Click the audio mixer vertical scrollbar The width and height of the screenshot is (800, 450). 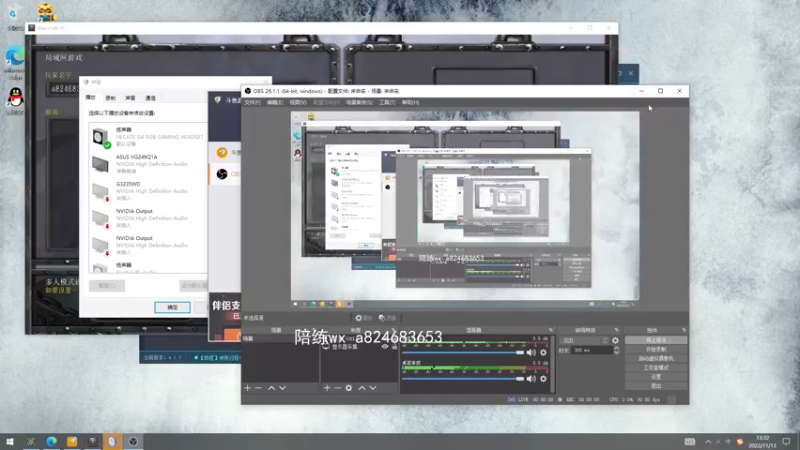[552, 364]
